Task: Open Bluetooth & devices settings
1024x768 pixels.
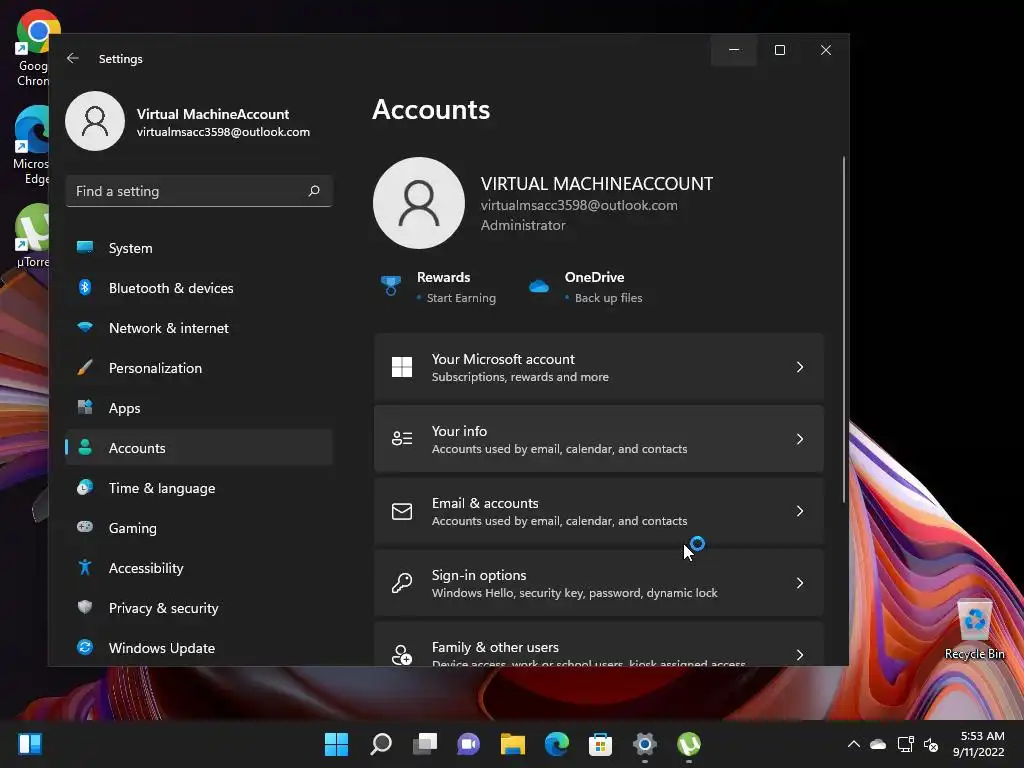Action: (x=199, y=288)
